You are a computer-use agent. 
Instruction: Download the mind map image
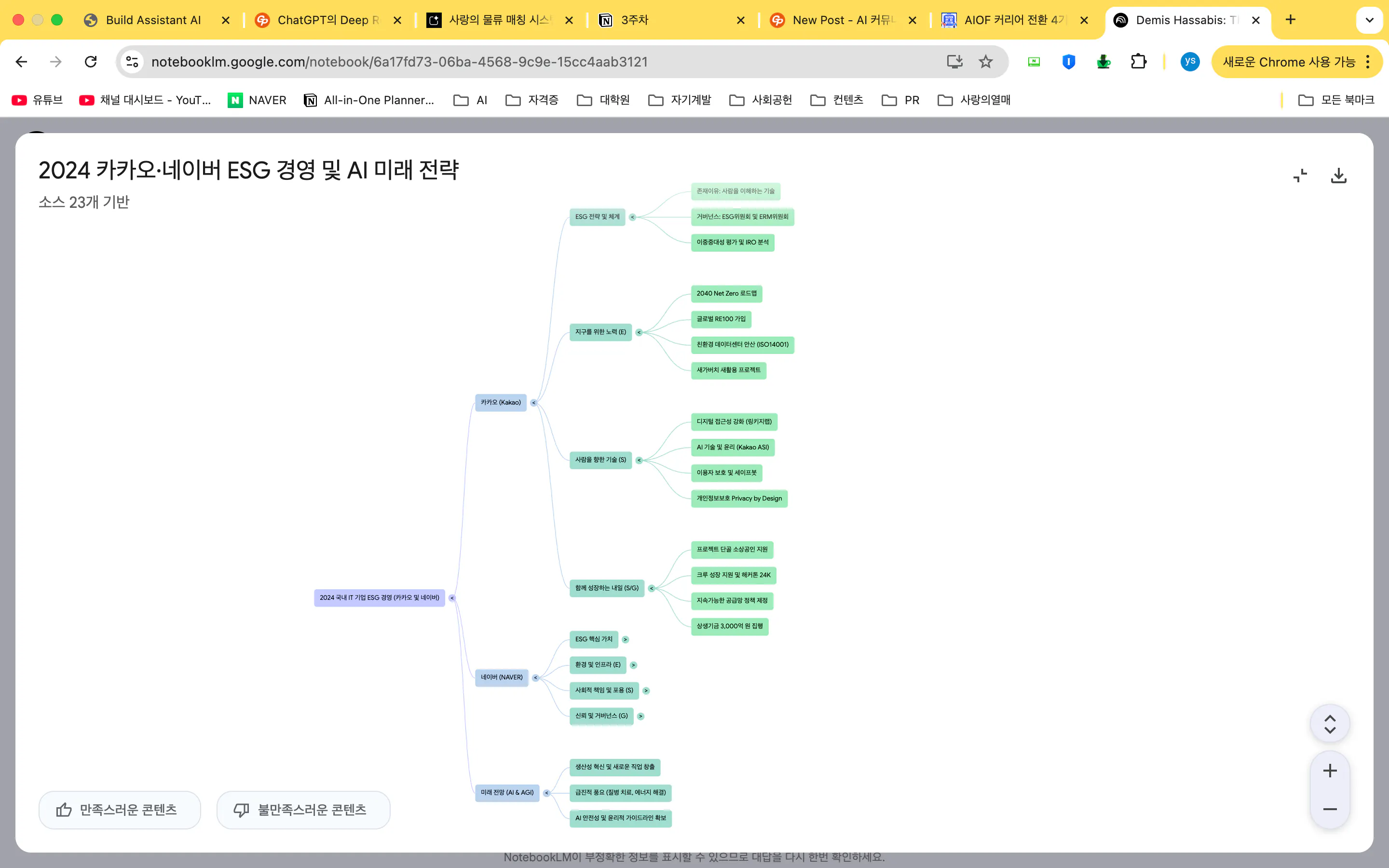[1338, 176]
